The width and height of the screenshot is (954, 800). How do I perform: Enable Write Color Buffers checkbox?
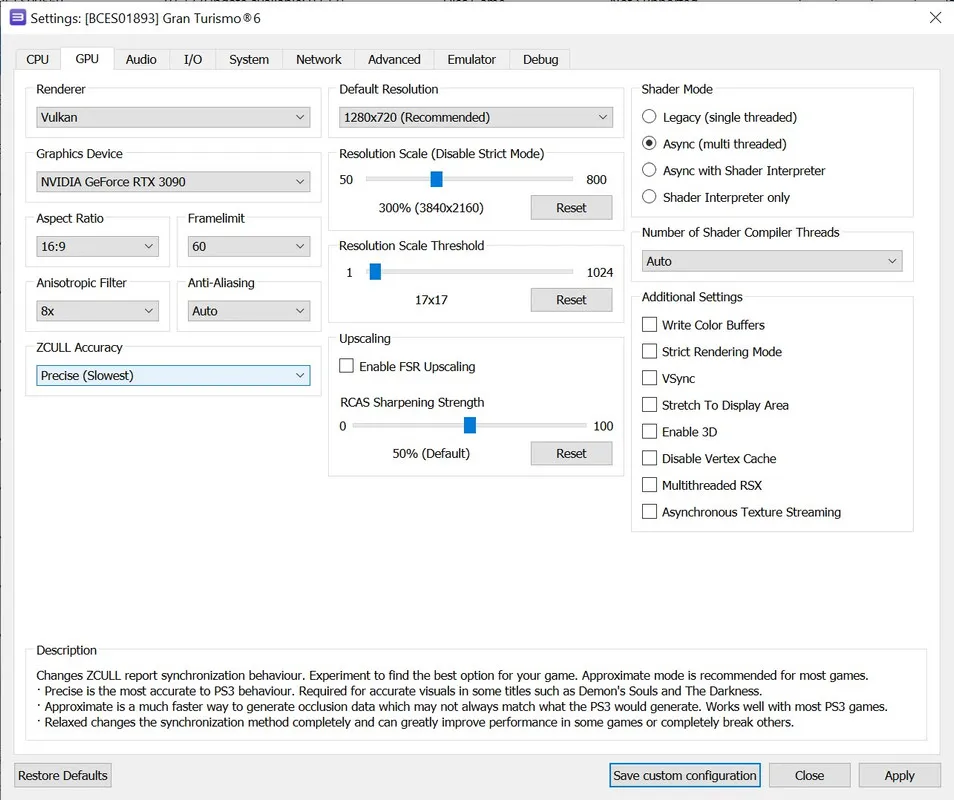click(x=703, y=325)
